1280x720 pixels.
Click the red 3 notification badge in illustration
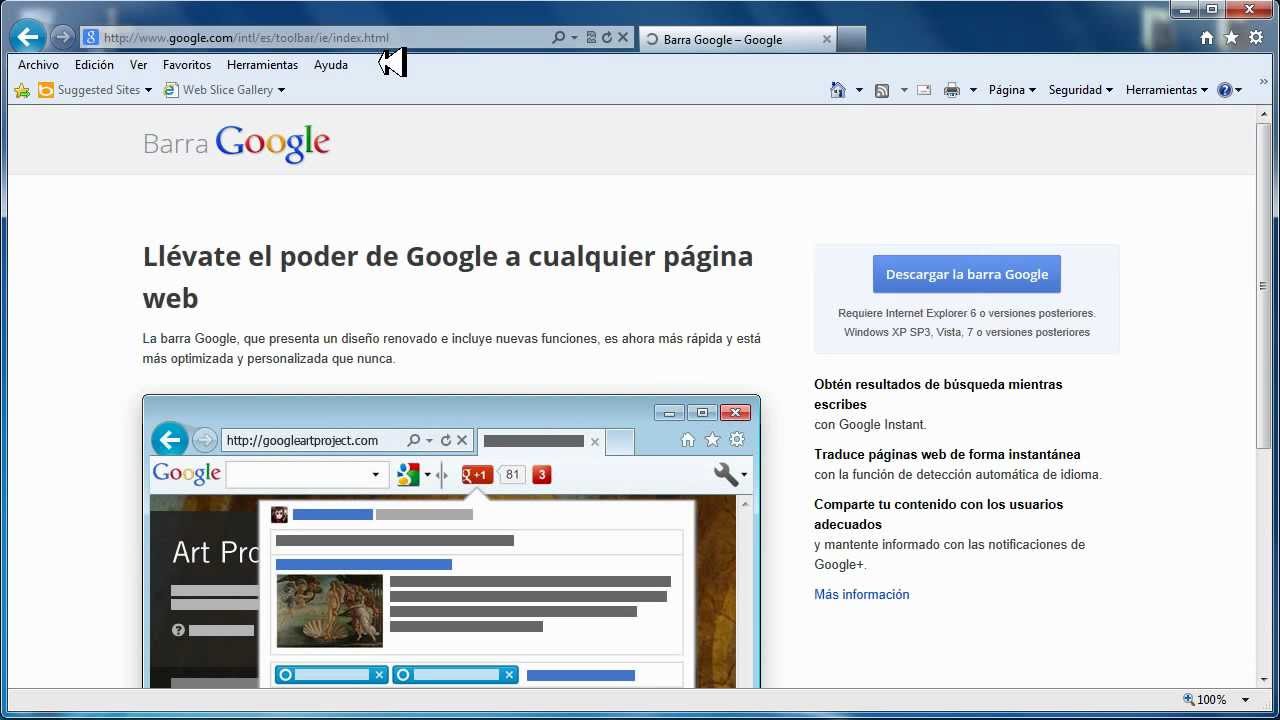click(542, 474)
